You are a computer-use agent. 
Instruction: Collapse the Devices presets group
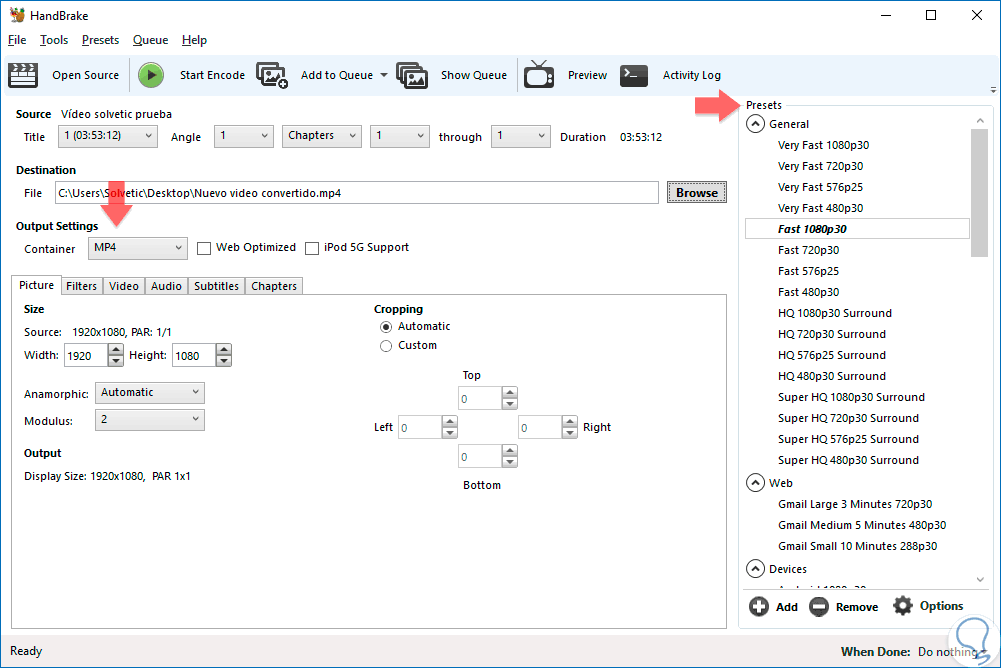755,568
